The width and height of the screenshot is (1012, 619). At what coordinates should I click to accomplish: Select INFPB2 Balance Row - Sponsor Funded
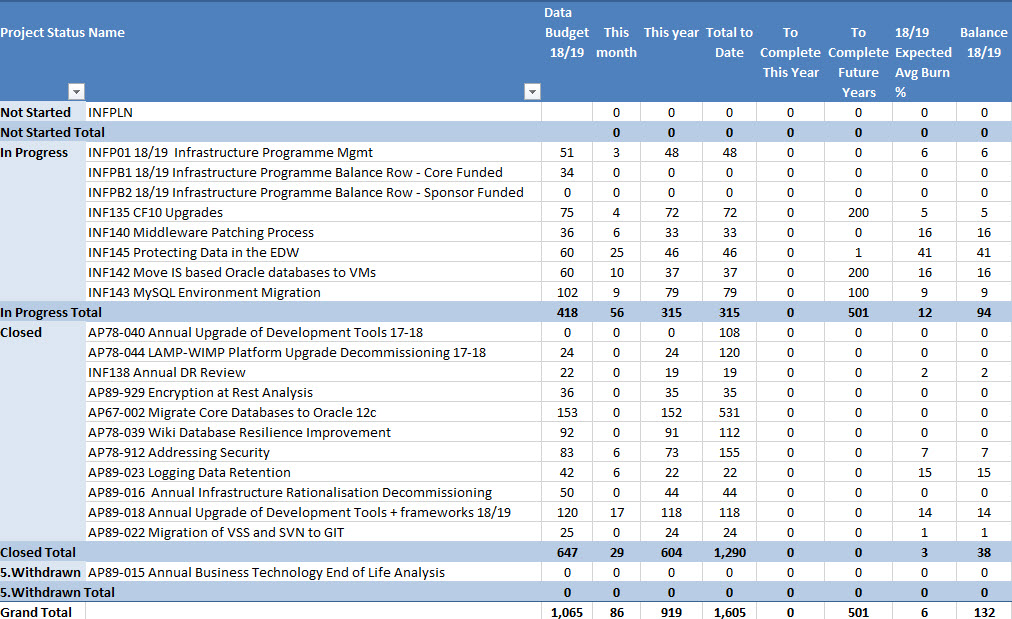click(x=306, y=192)
